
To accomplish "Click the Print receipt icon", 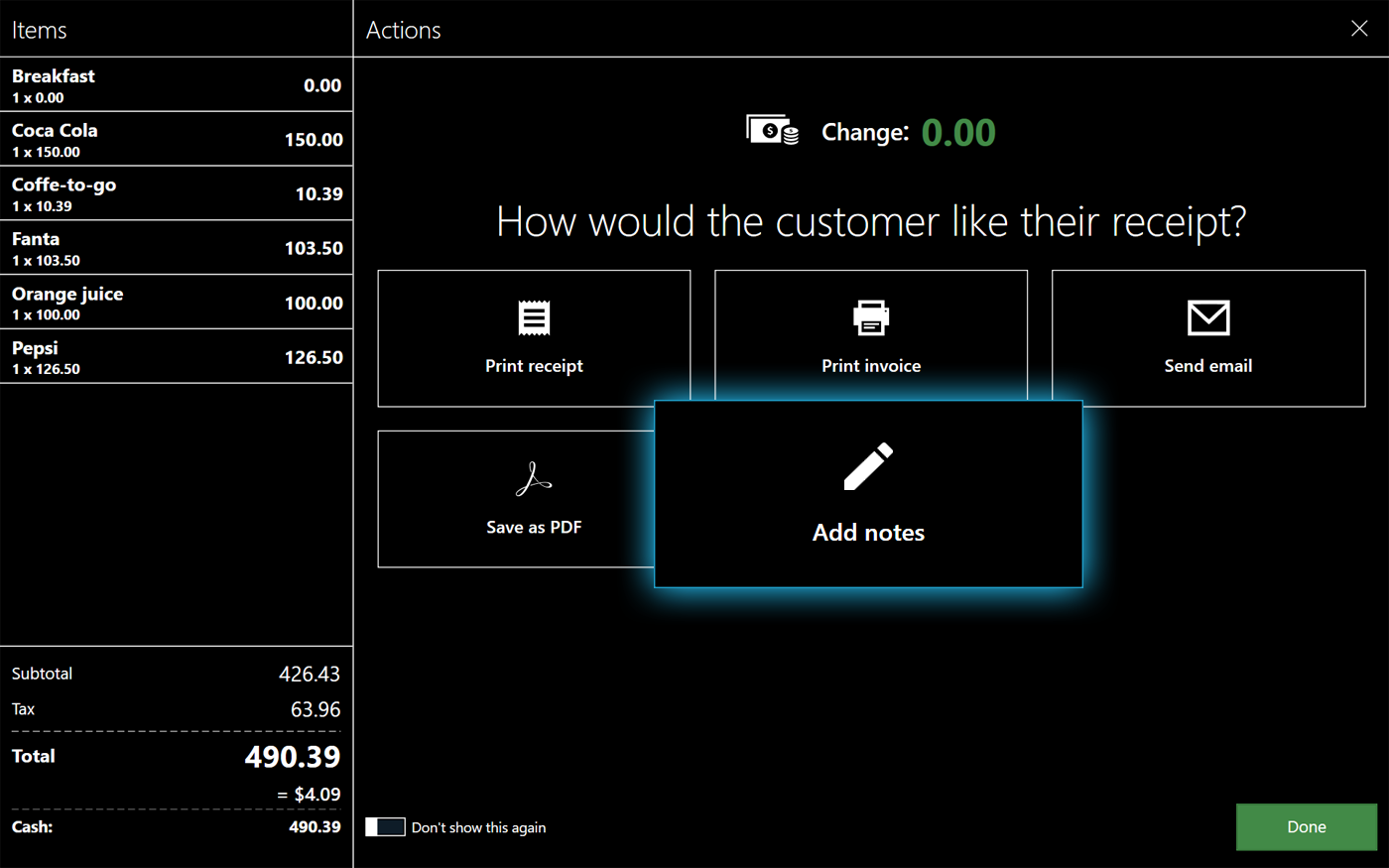I will [x=534, y=318].
